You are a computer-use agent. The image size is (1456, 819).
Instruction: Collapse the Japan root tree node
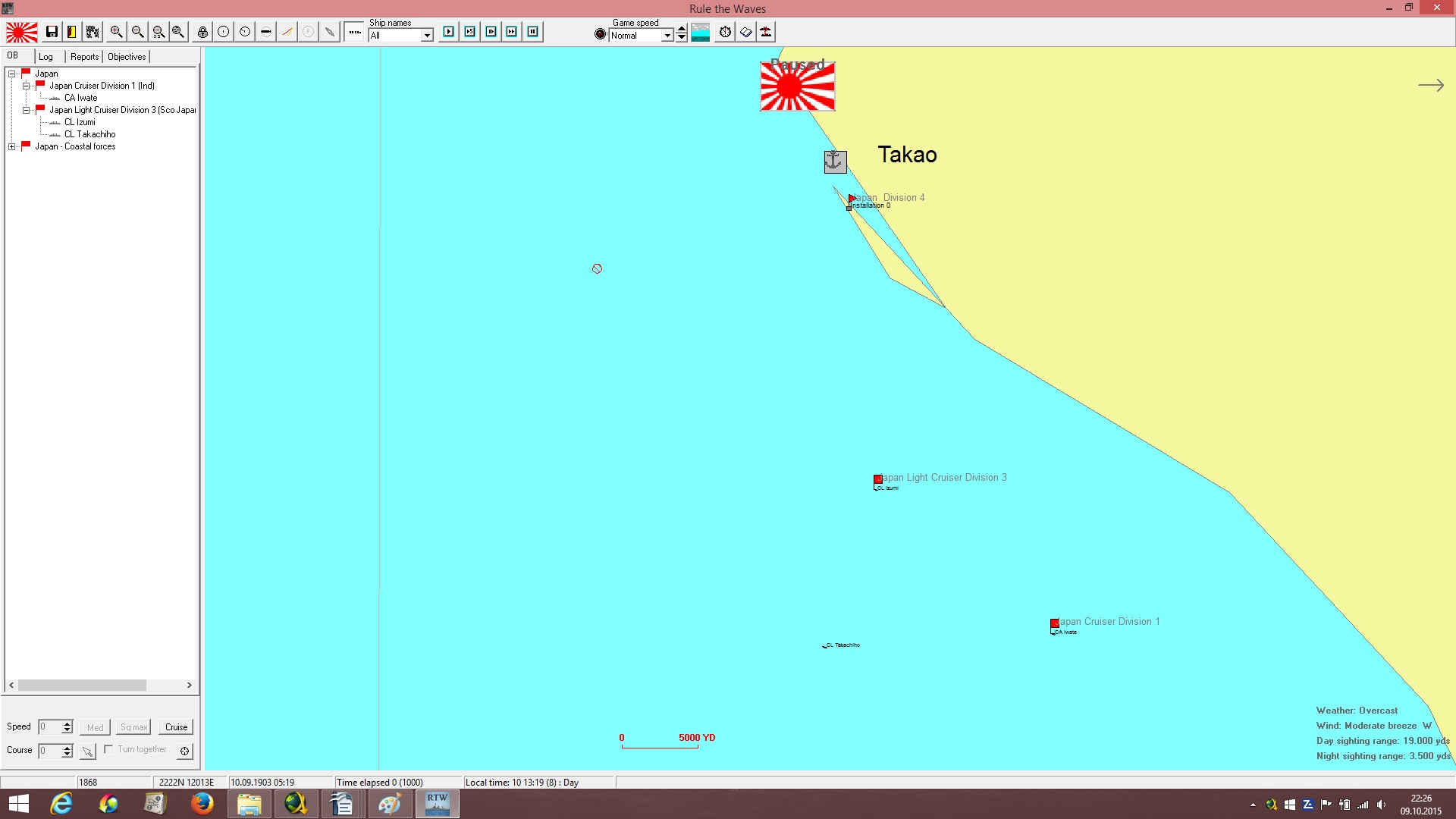coord(12,74)
